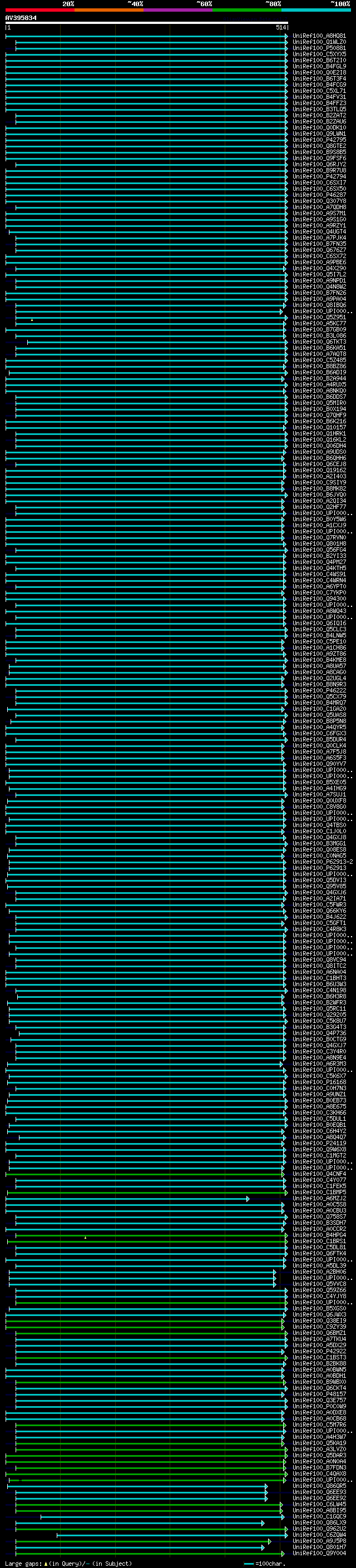Click the label UniRef100_B4FGL9

[319, 66]
